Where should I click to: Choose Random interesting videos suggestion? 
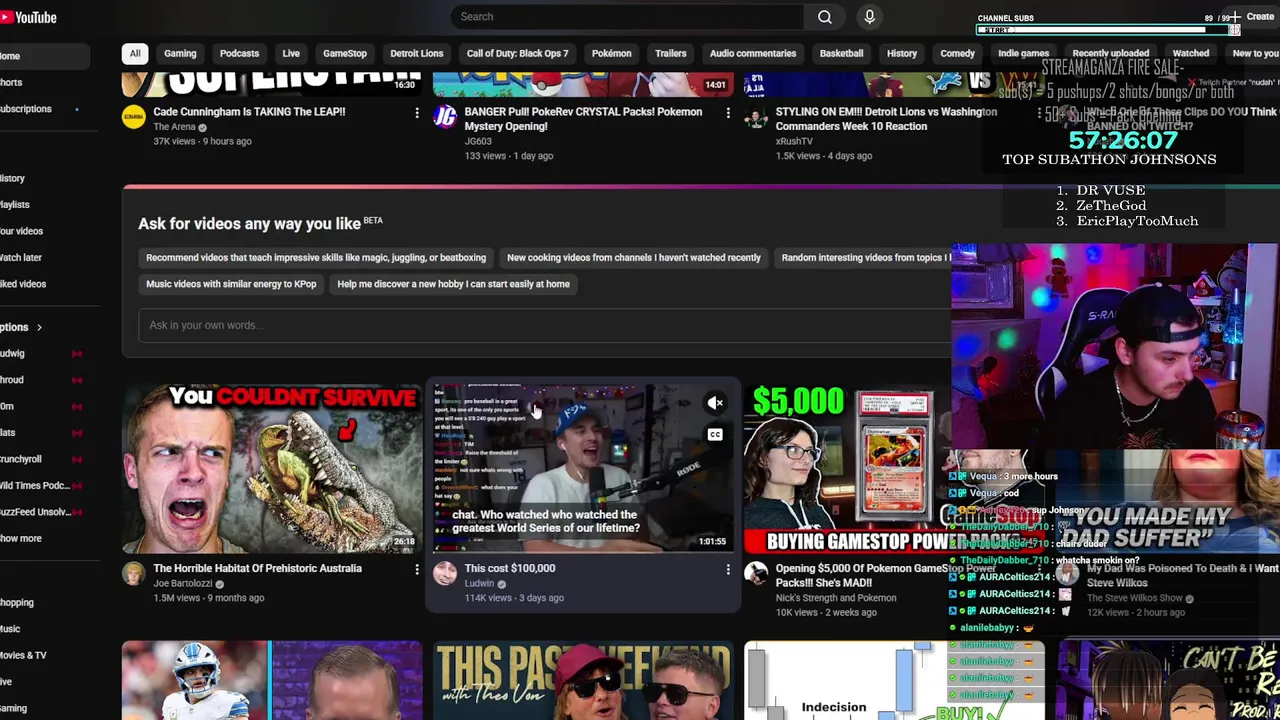point(863,258)
